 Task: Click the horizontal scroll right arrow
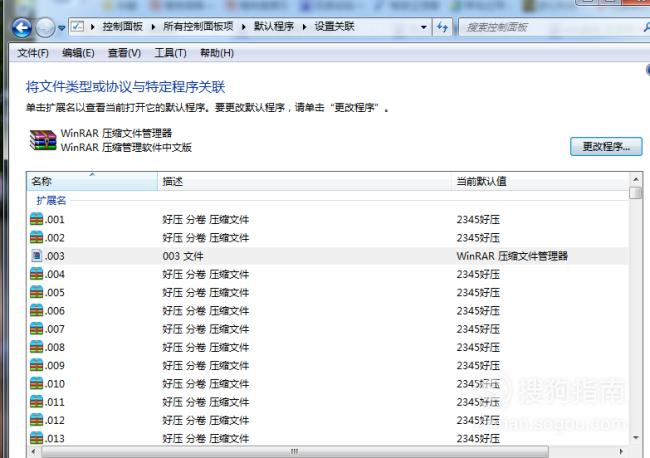pos(621,451)
